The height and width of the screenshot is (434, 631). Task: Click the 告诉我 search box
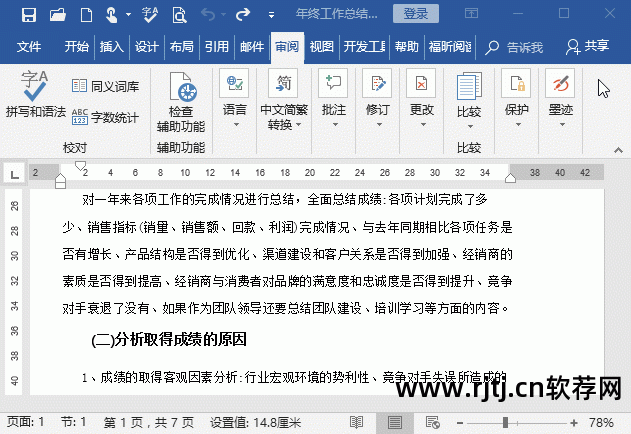tap(514, 48)
